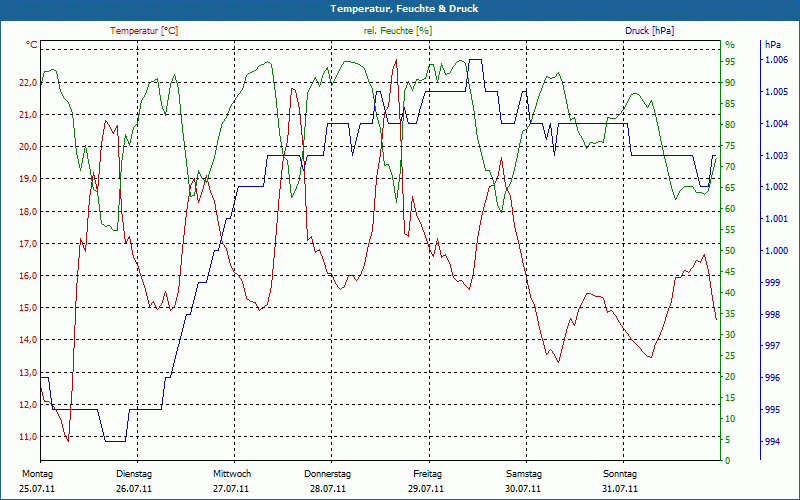
Task: Click the '22,0' temperature axis value
Action: [x=28, y=83]
